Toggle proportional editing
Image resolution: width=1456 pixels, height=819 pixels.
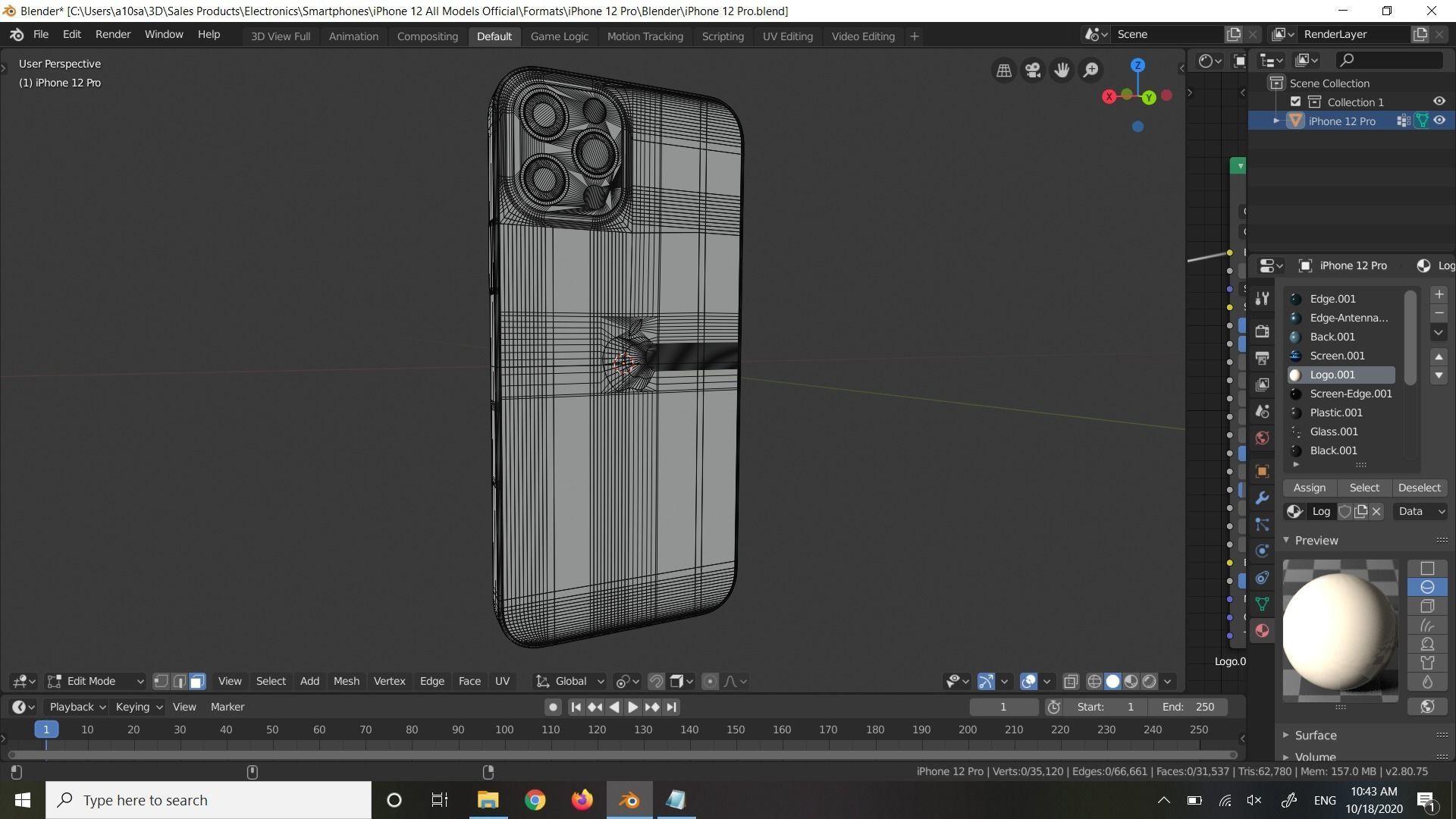(x=710, y=681)
